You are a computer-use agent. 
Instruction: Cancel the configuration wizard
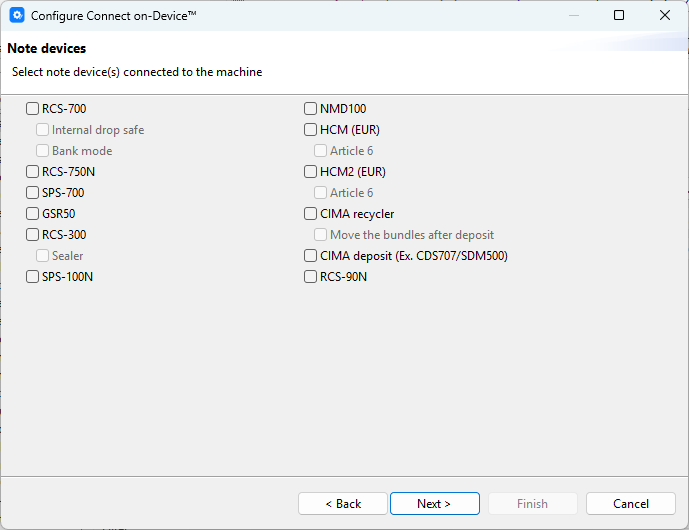pos(631,504)
